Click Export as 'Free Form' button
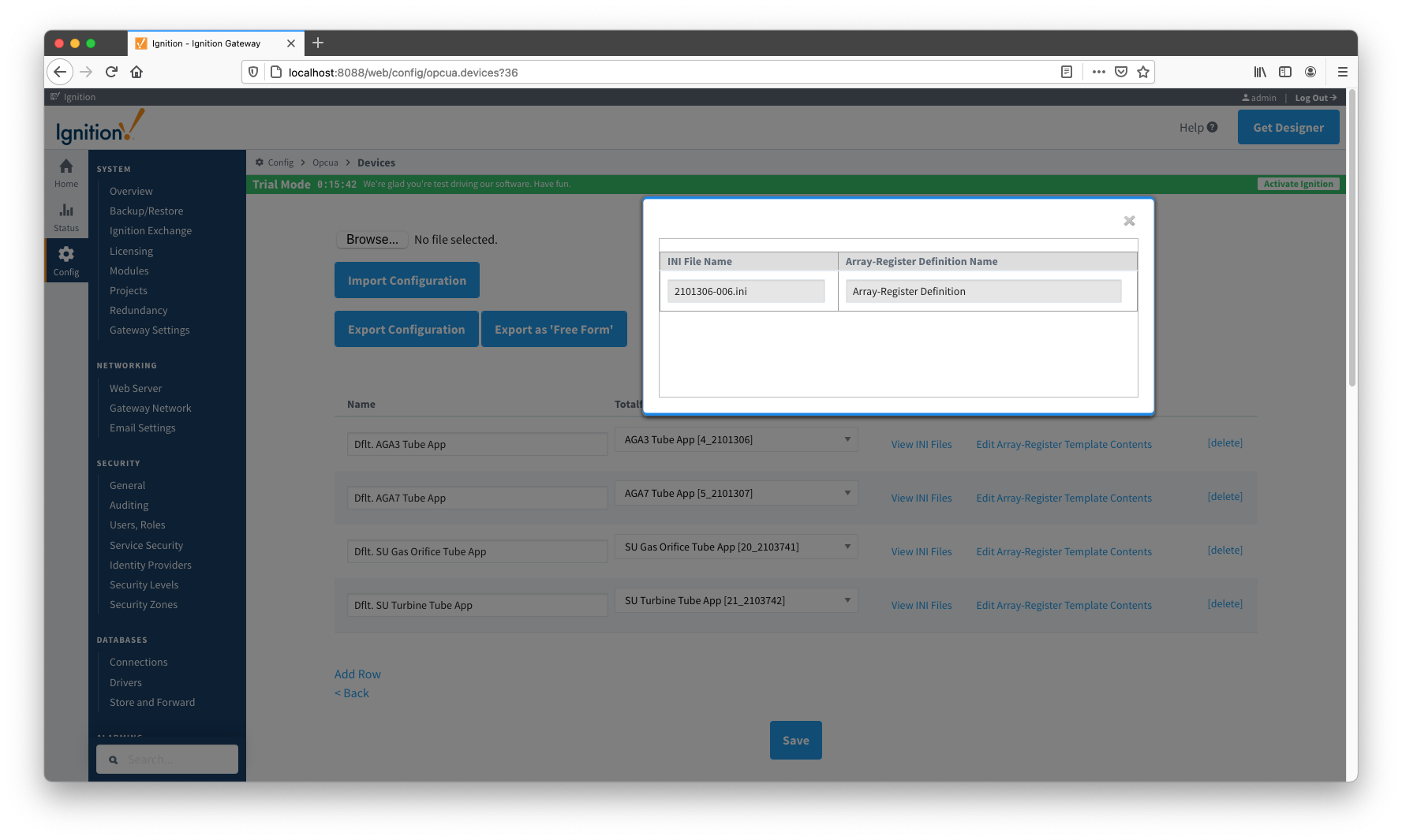 pos(554,329)
